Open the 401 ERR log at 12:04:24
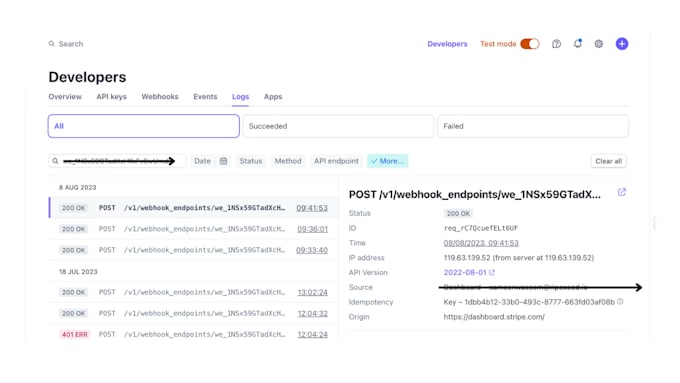 pyautogui.click(x=193, y=334)
